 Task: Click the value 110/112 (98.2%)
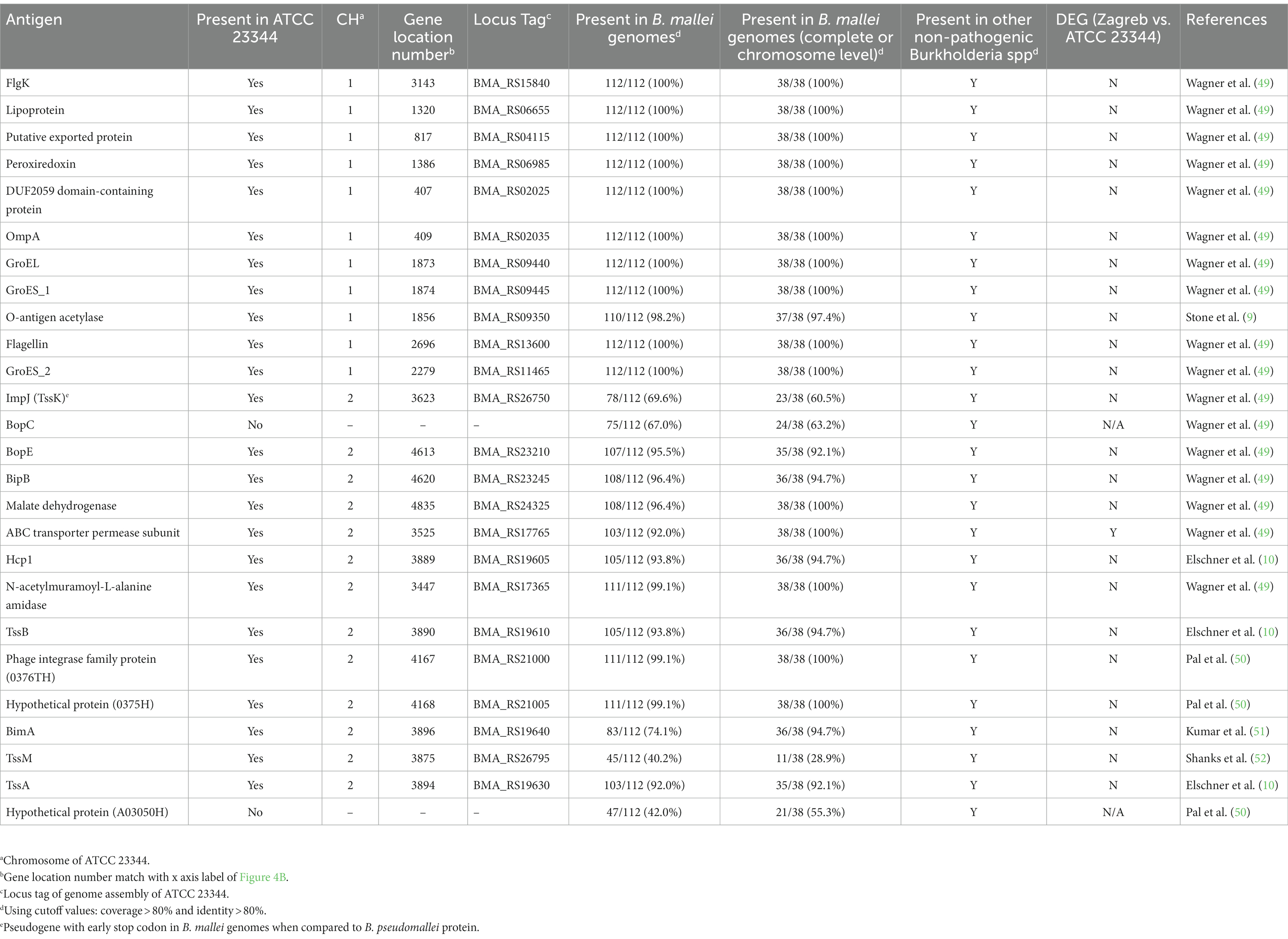click(644, 317)
